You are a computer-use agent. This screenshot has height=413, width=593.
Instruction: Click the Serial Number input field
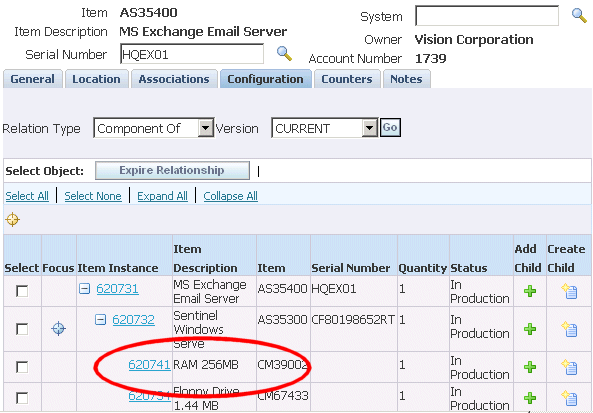tap(192, 54)
